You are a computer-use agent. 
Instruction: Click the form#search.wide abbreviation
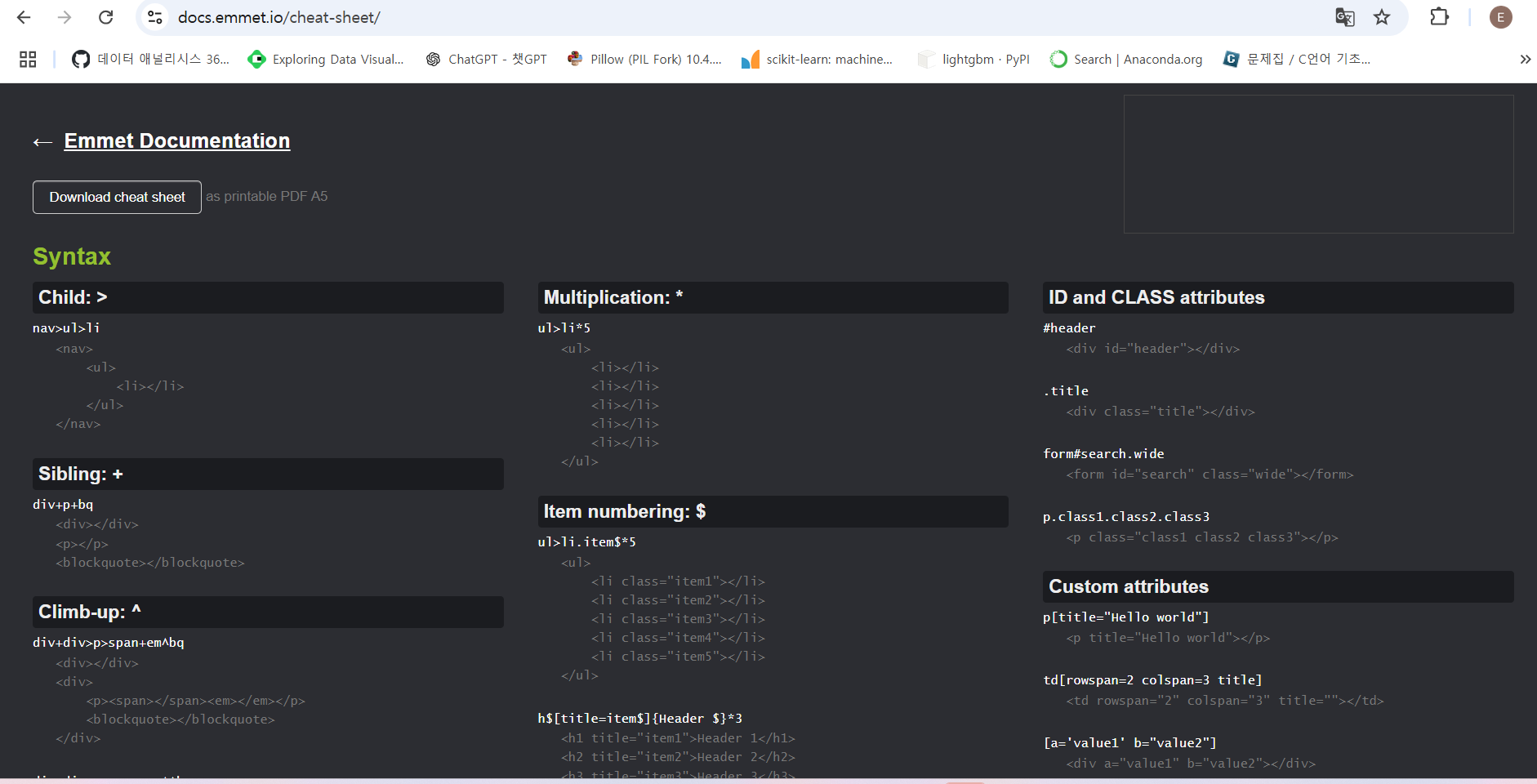[1103, 454]
